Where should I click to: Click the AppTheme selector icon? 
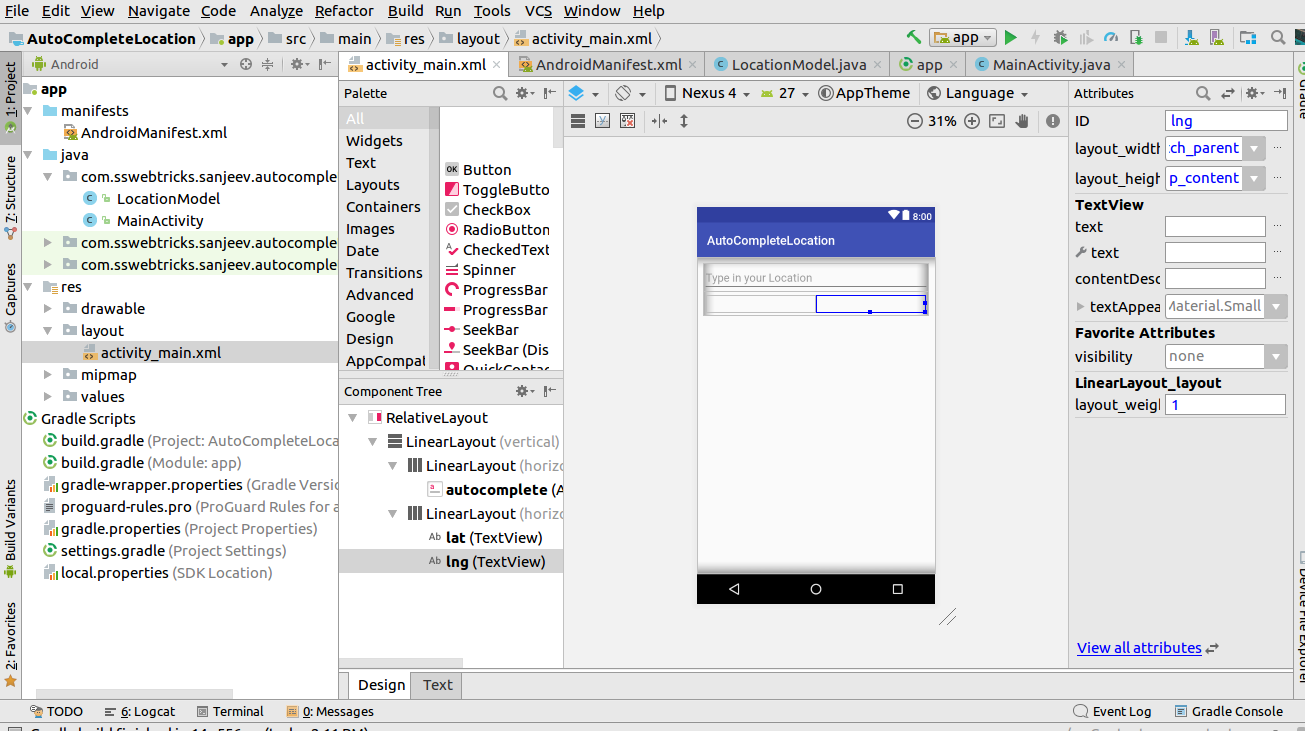coord(824,92)
